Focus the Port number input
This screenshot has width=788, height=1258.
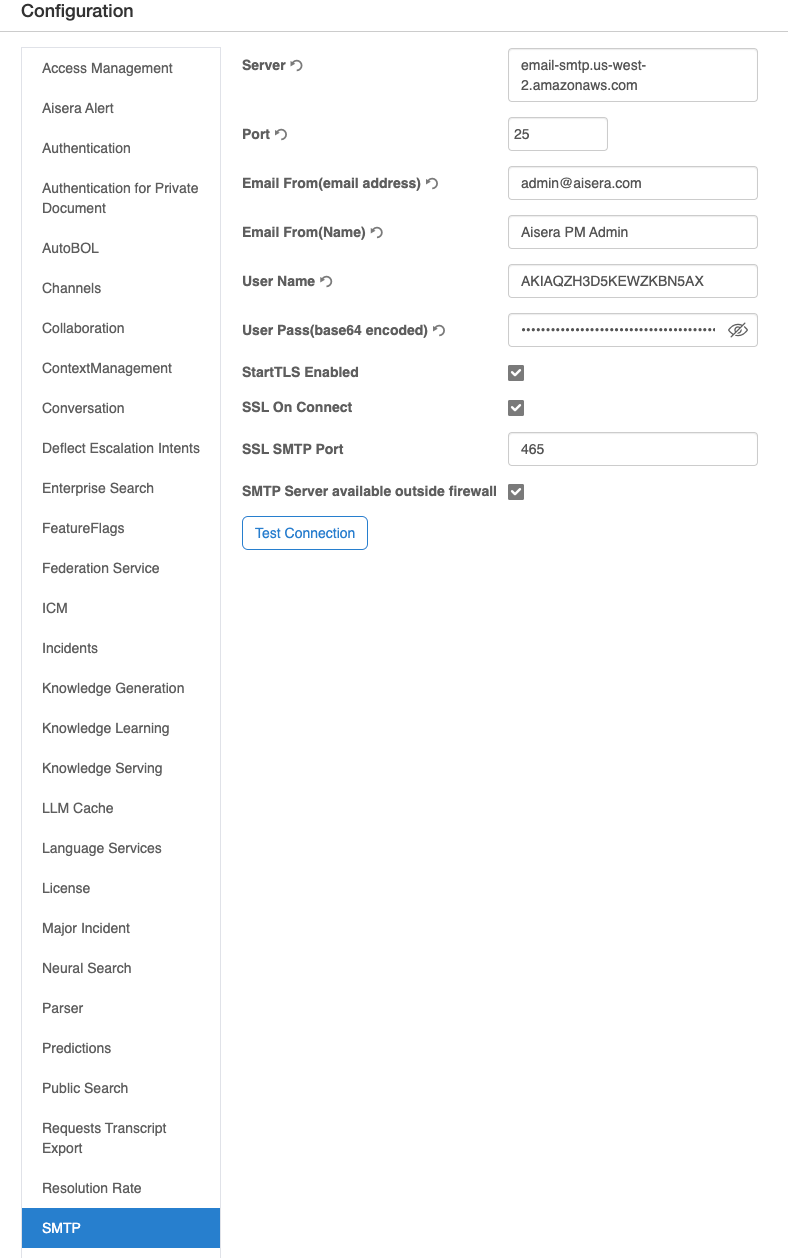coord(557,134)
